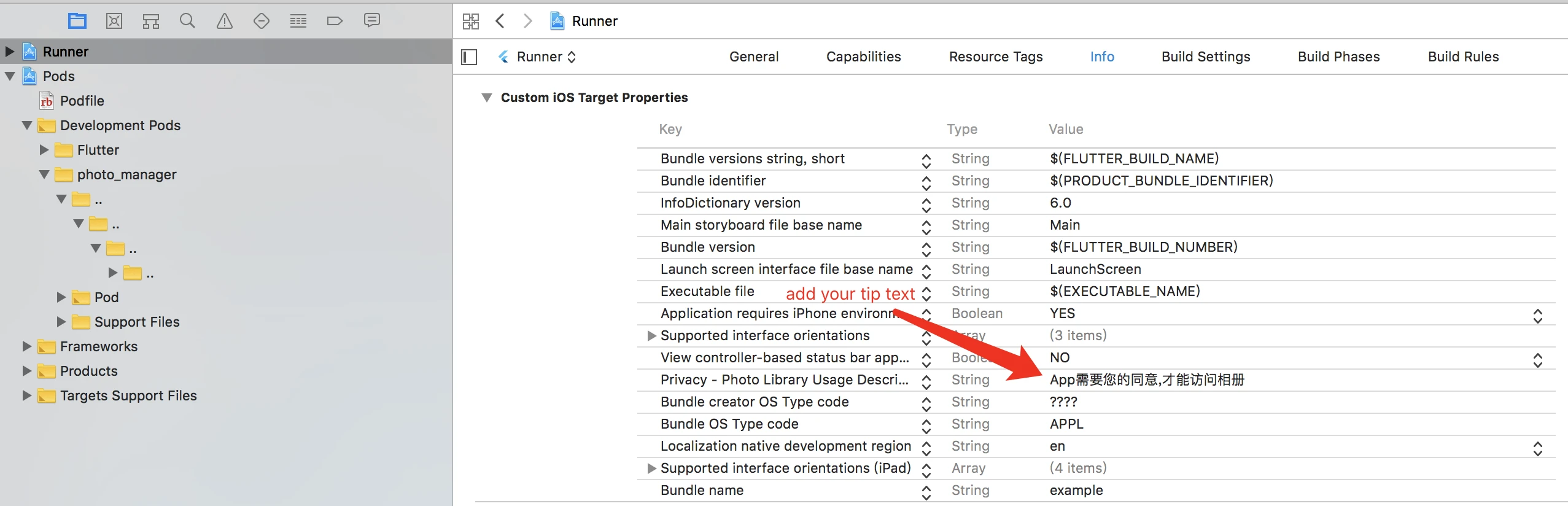This screenshot has height=506, width=1568.
Task: Toggle the targets list sidebar icon
Action: (469, 57)
